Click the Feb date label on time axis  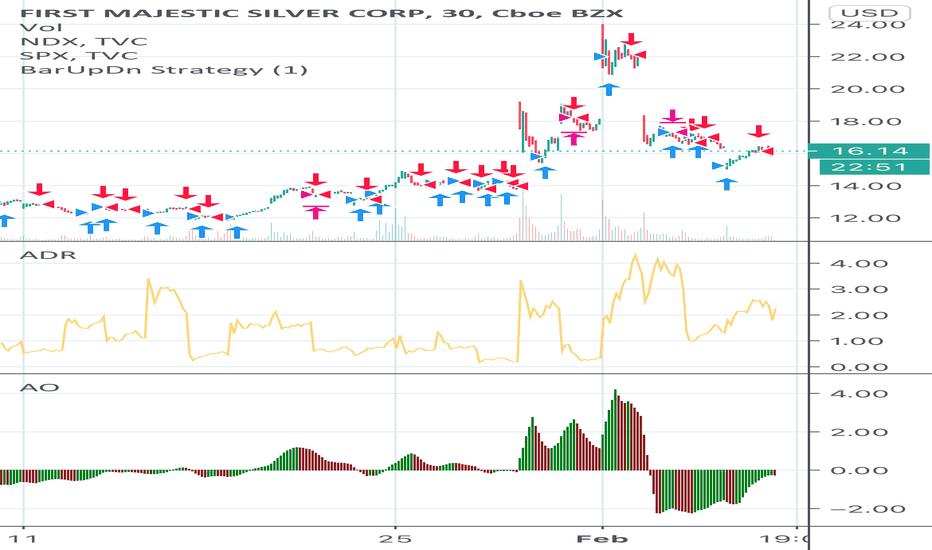[603, 539]
